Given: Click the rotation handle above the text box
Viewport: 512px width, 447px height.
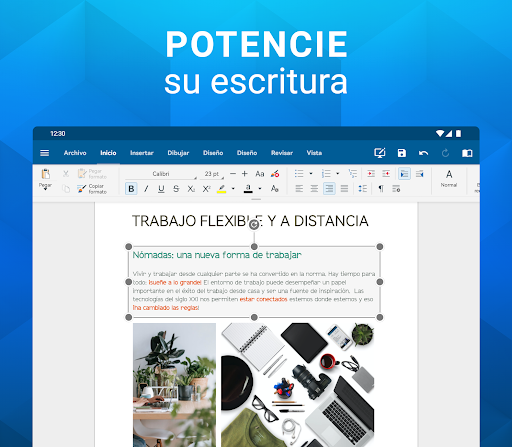Looking at the screenshot, I should (254, 225).
